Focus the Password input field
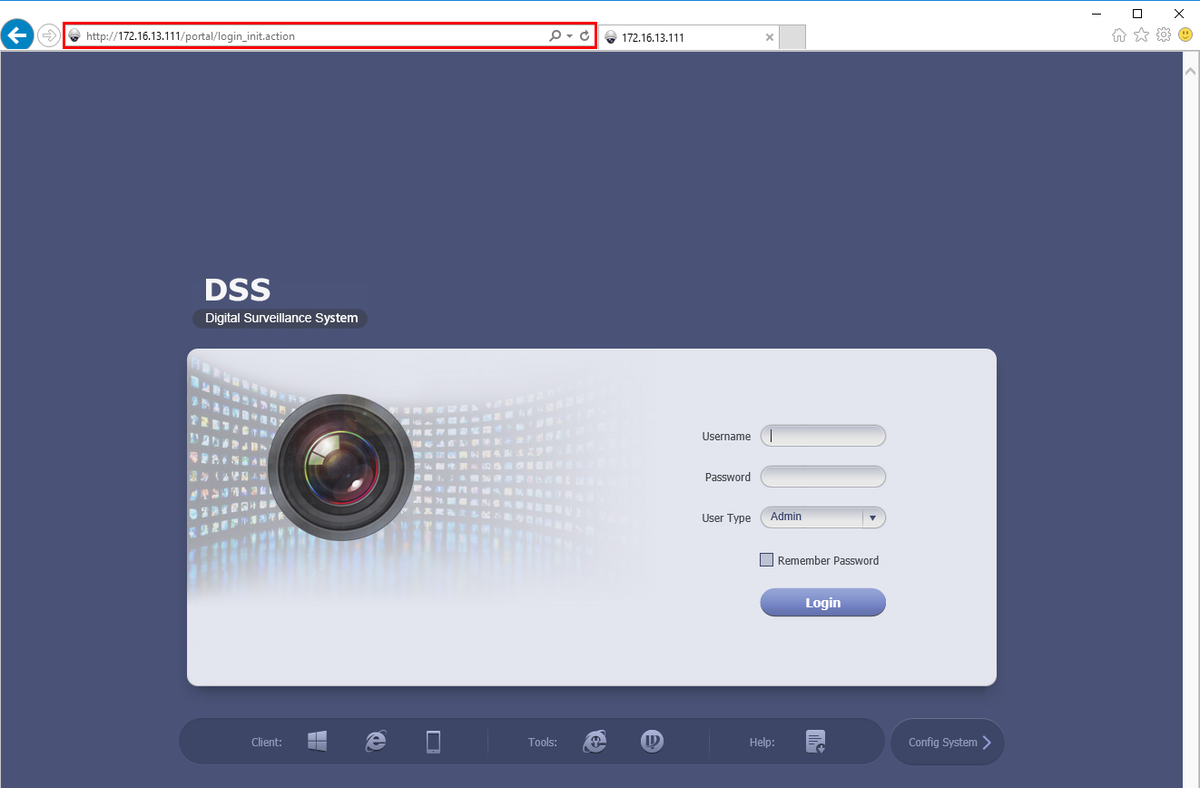Image resolution: width=1200 pixels, height=788 pixels. tap(823, 477)
